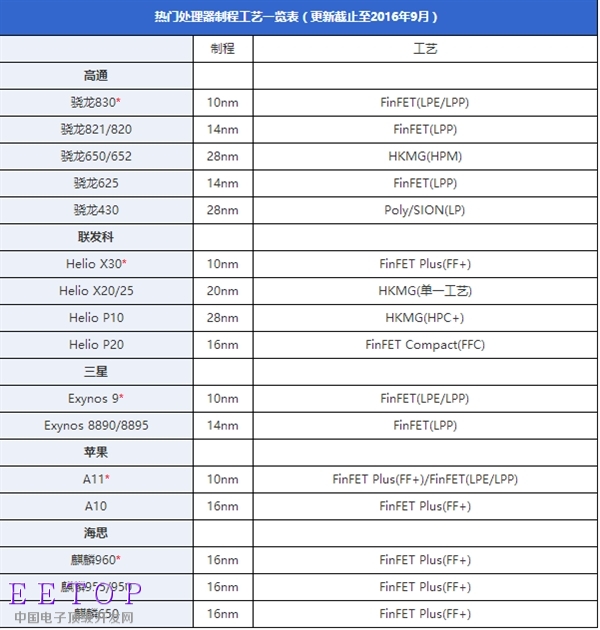
Task: Click "FinFET Plus(FF+)" in the Helio X30 row
Action: pos(425,264)
